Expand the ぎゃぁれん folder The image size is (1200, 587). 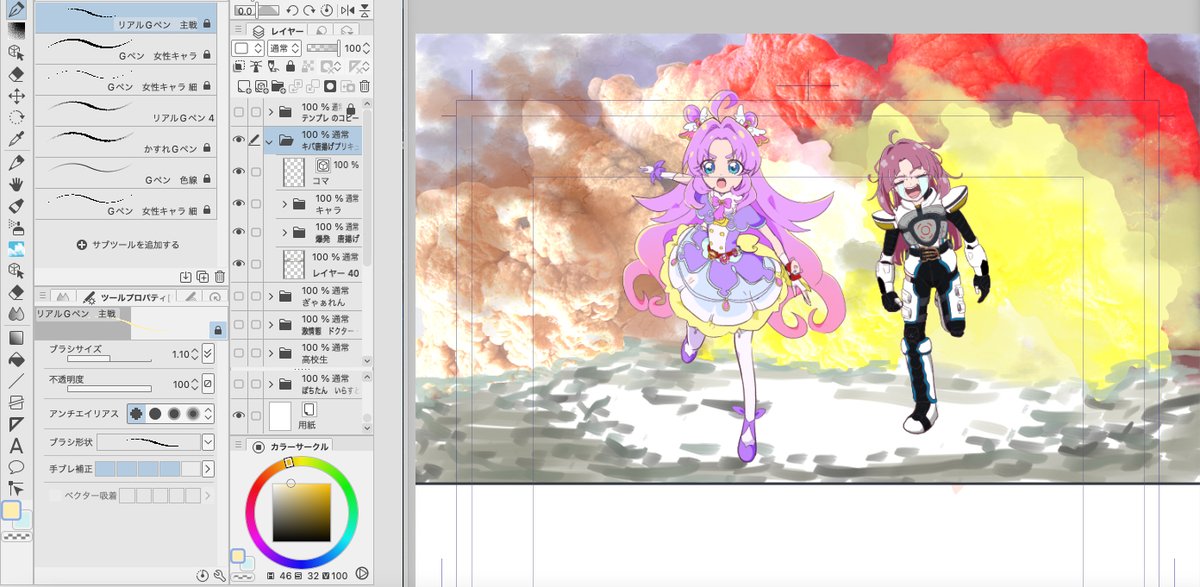pyautogui.click(x=271, y=297)
